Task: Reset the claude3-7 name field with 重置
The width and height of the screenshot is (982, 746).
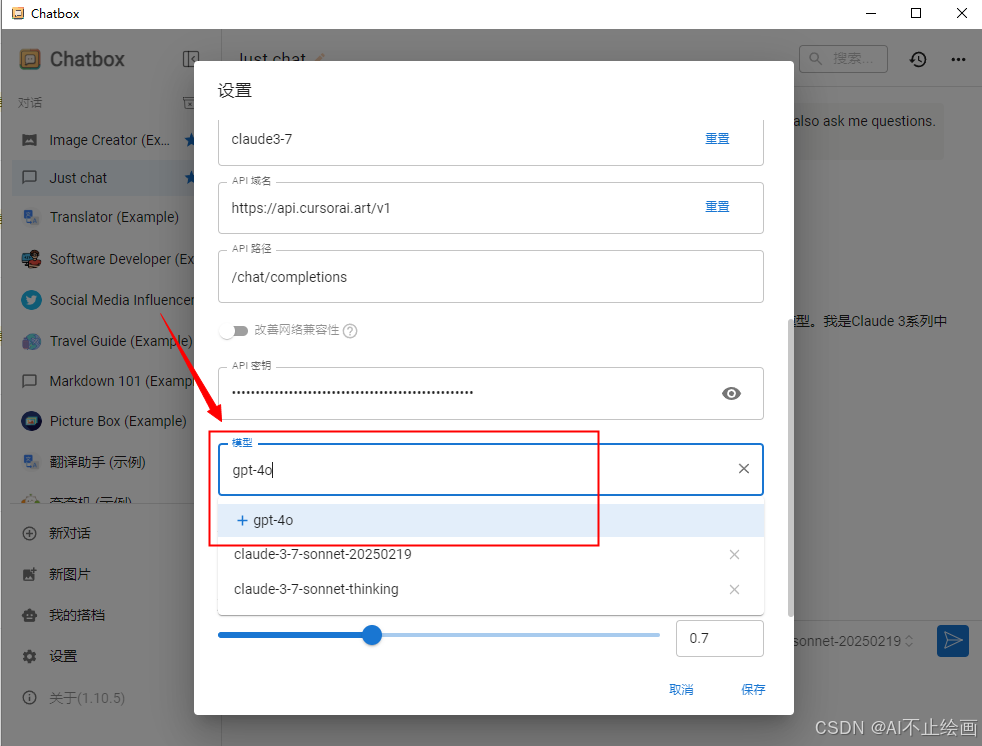Action: coord(717,138)
